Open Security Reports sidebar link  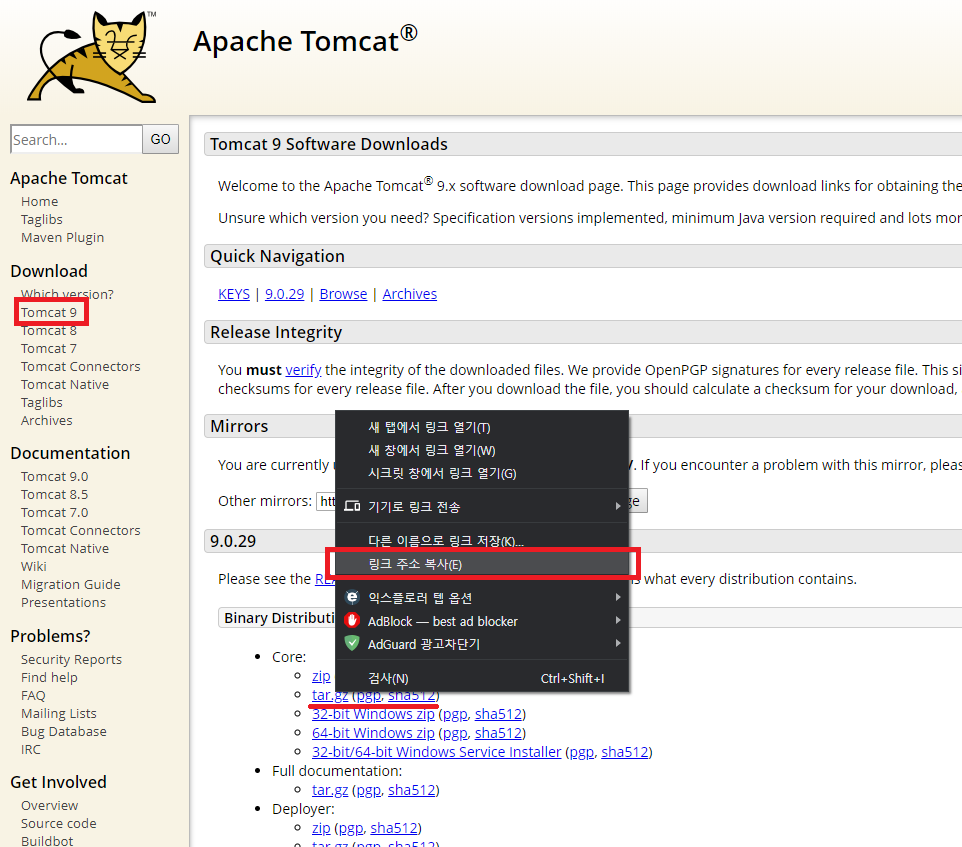point(71,659)
